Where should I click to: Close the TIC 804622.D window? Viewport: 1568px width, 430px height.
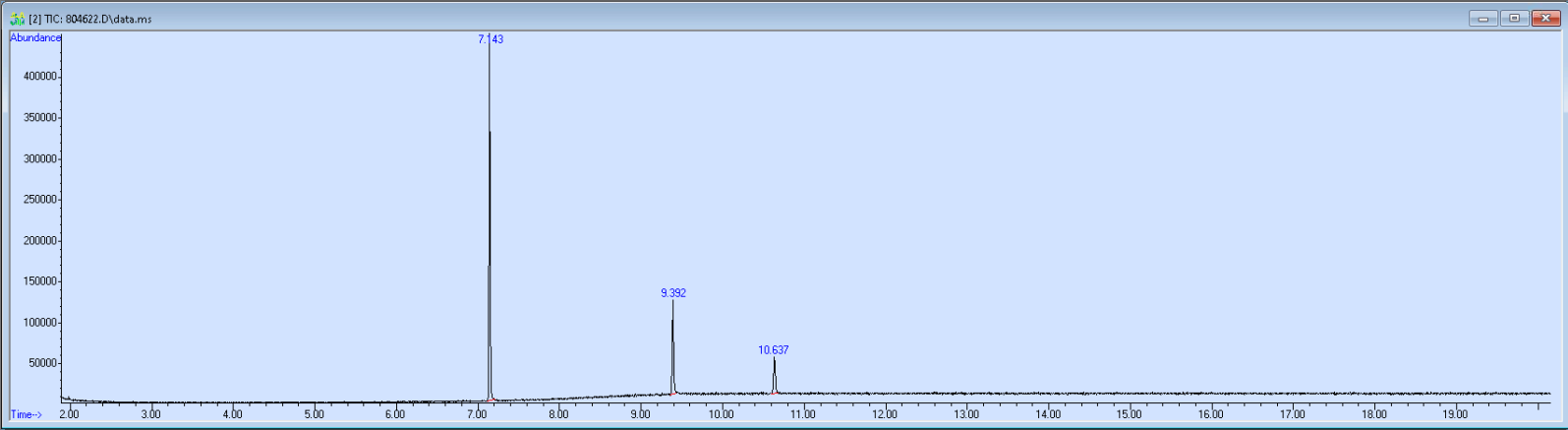tap(1545, 18)
